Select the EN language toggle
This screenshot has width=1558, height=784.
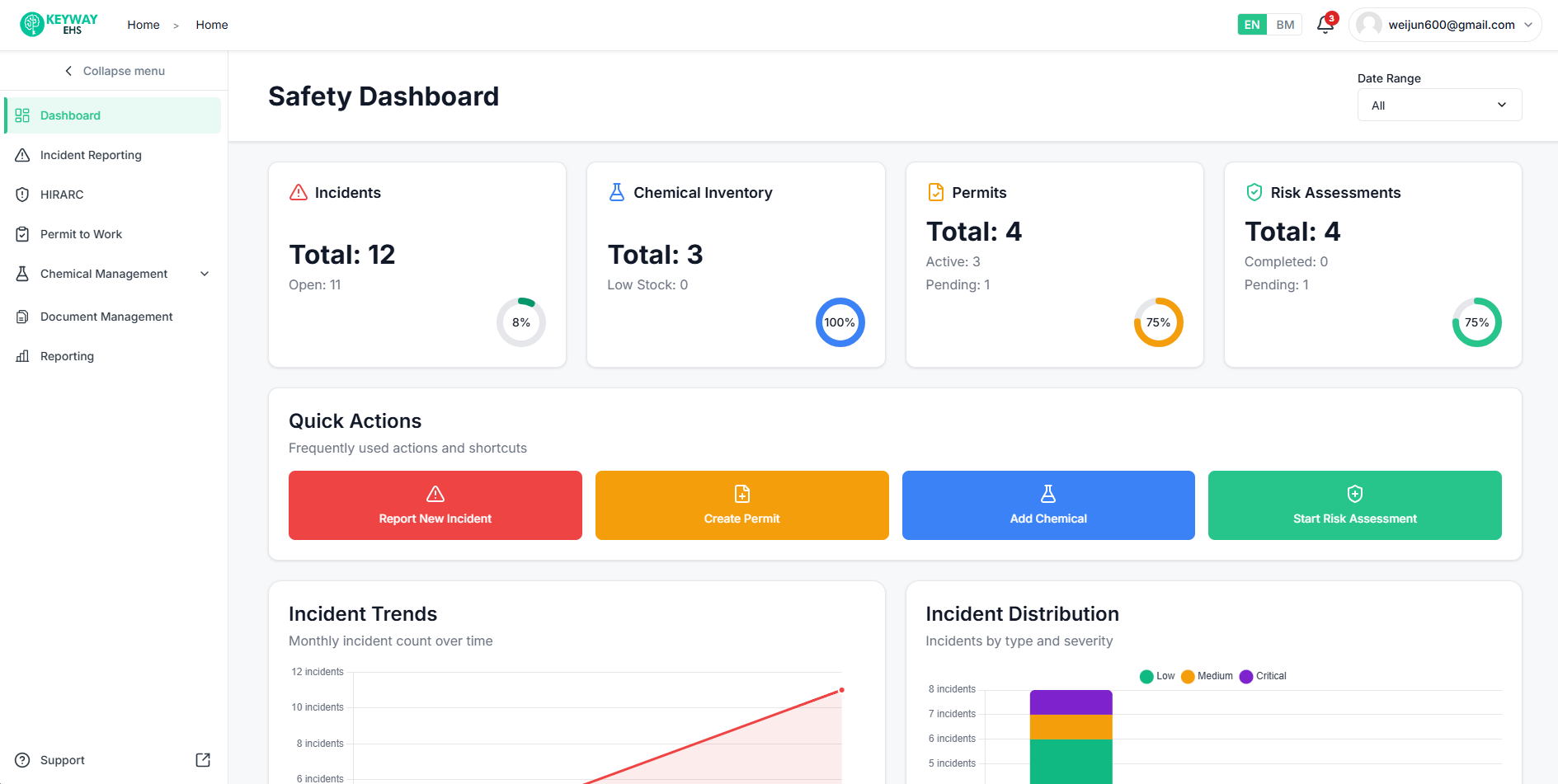(1251, 25)
